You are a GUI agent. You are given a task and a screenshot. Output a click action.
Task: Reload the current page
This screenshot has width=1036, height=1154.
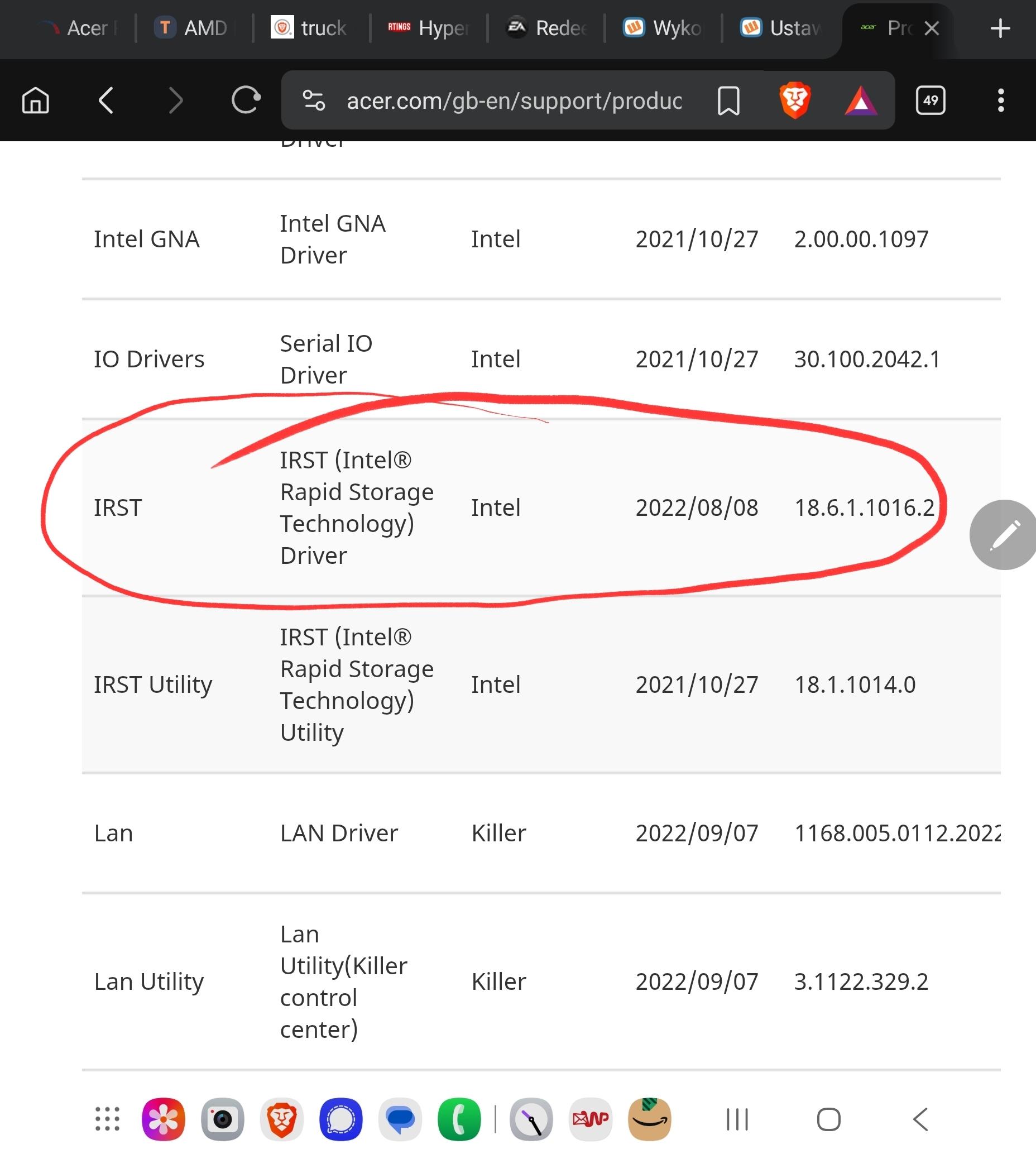246,100
